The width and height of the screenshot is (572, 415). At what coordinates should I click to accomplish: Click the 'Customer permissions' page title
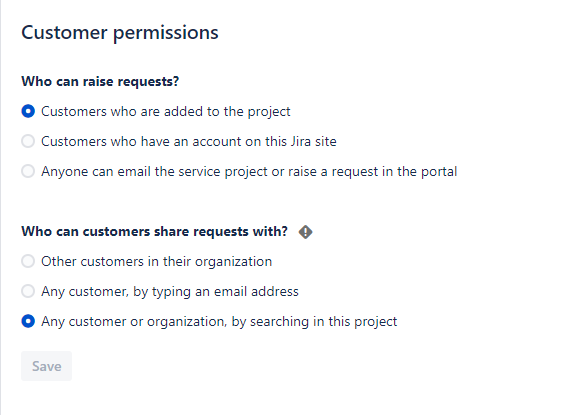tap(120, 33)
